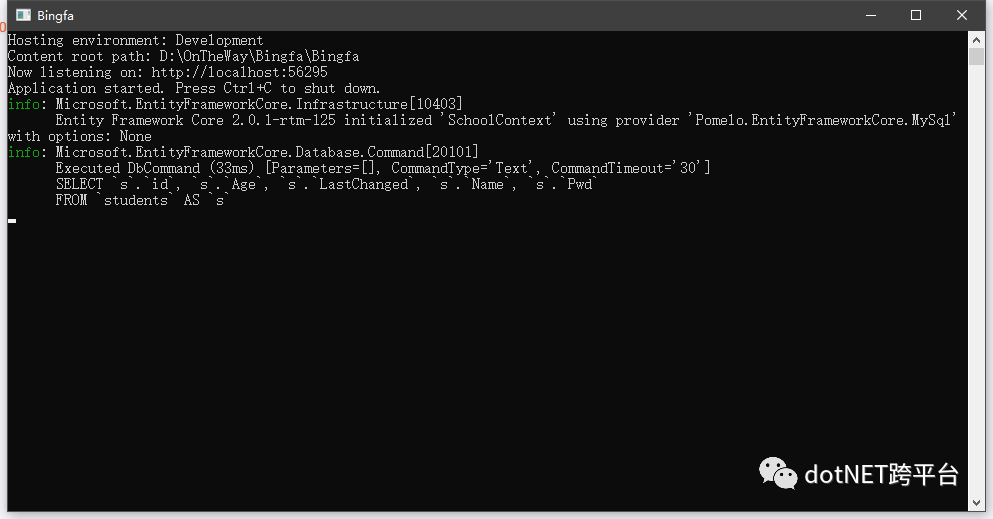Click the FROM `students` AS line
The width and height of the screenshot is (993, 519).
(141, 200)
